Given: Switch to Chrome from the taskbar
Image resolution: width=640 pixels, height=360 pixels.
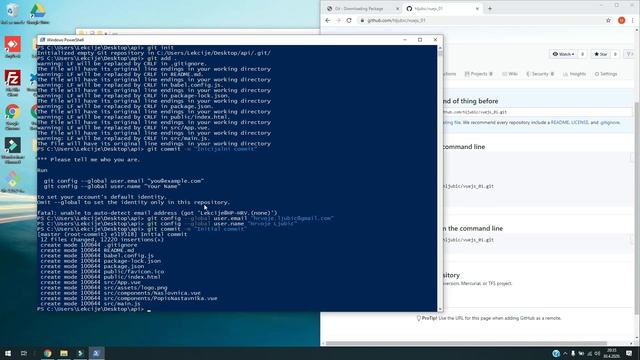Looking at the screenshot, I should click(x=47, y=353).
